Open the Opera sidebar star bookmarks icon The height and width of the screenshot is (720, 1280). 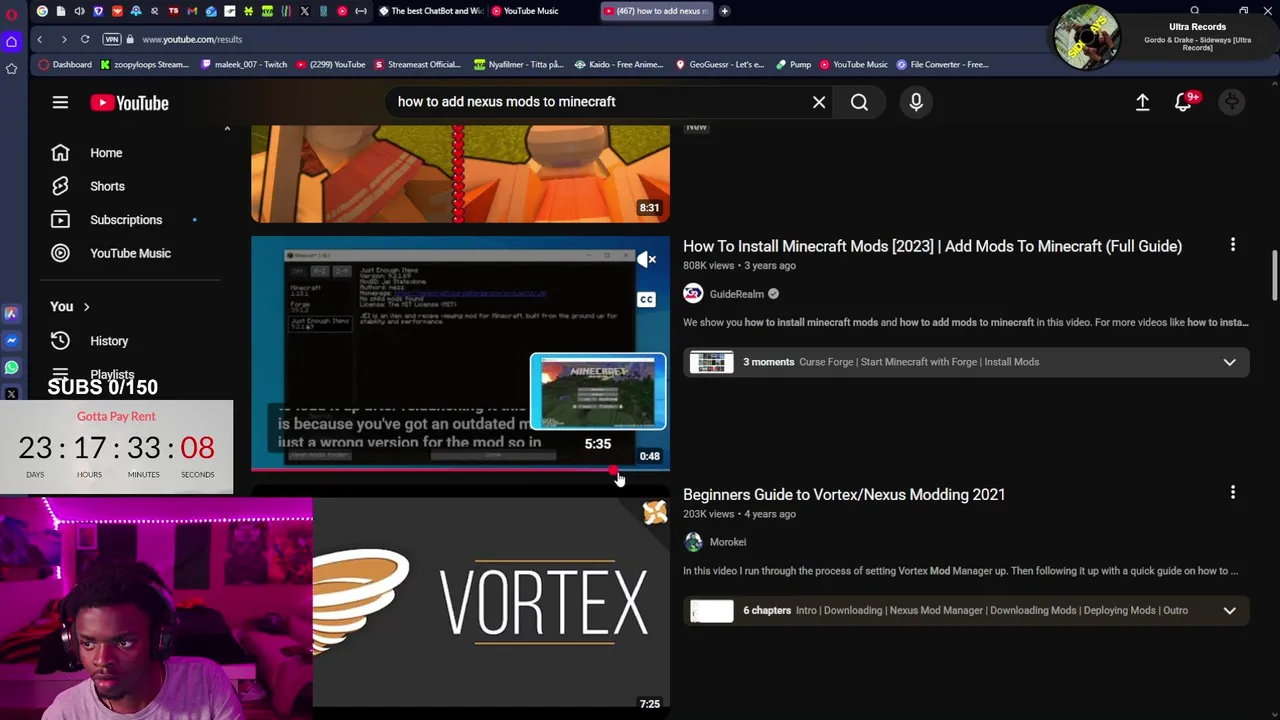(12, 68)
